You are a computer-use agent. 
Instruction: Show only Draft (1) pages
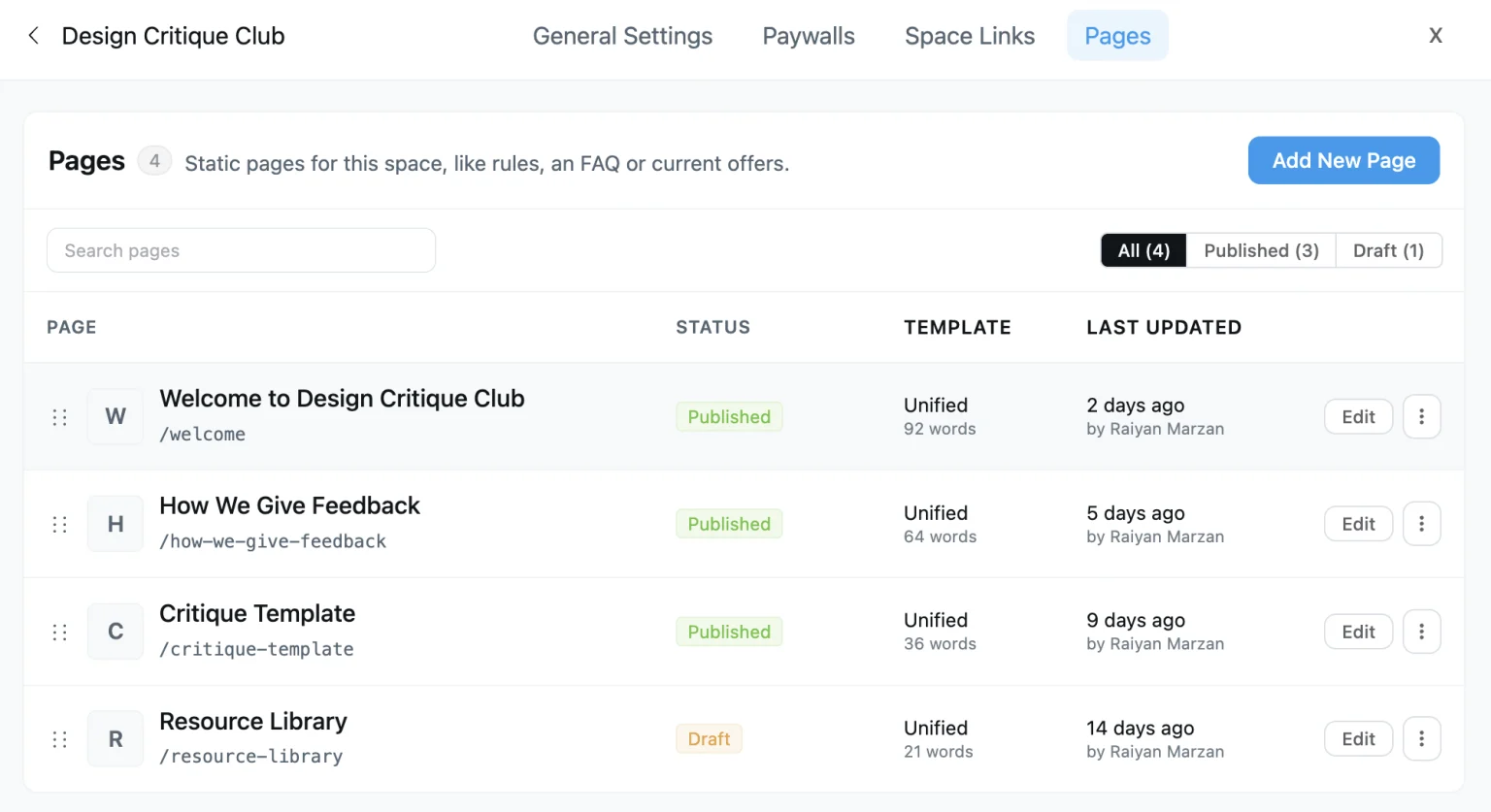1388,250
